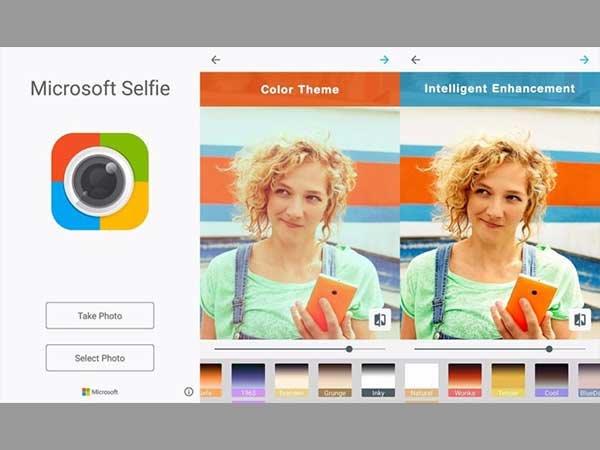
Task: Select the 1965 filter swatch
Action: (x=248, y=380)
